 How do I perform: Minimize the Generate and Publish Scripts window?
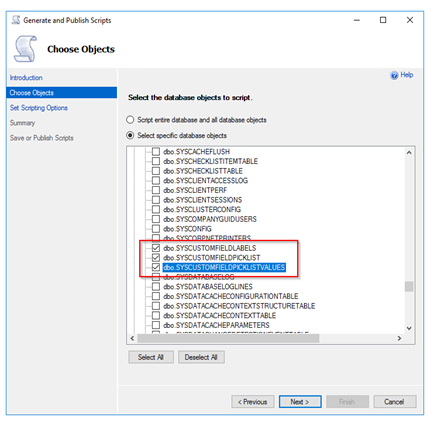tap(357, 20)
